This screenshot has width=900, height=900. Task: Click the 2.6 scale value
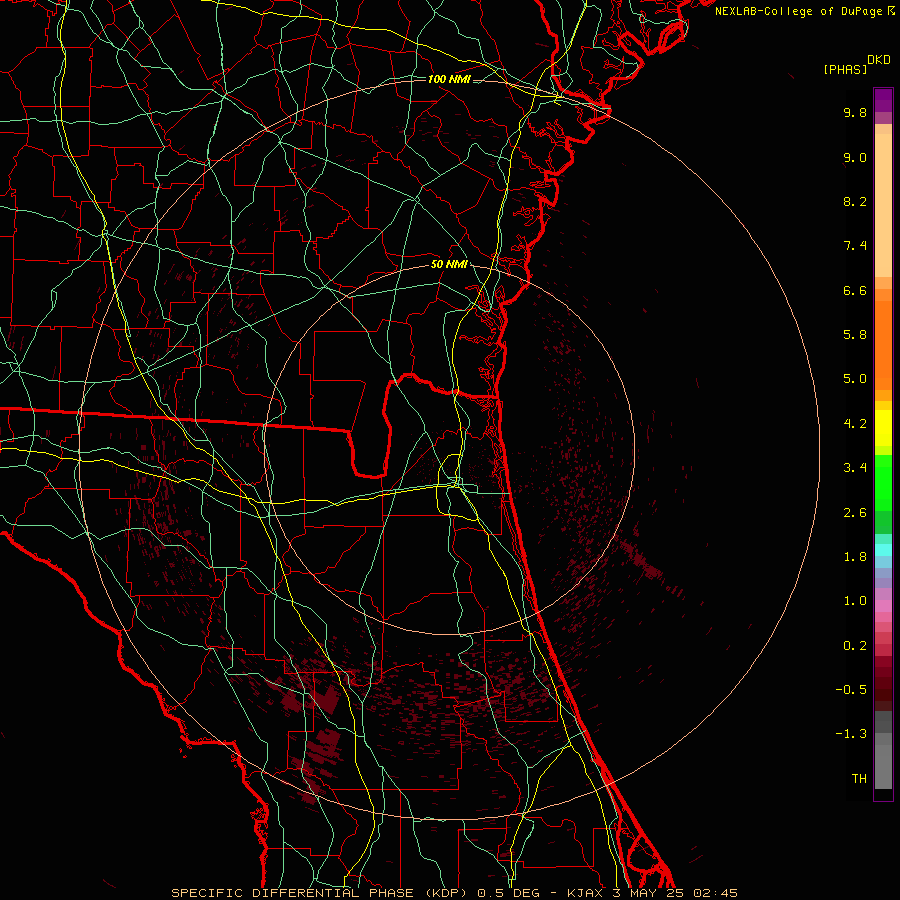coord(855,513)
